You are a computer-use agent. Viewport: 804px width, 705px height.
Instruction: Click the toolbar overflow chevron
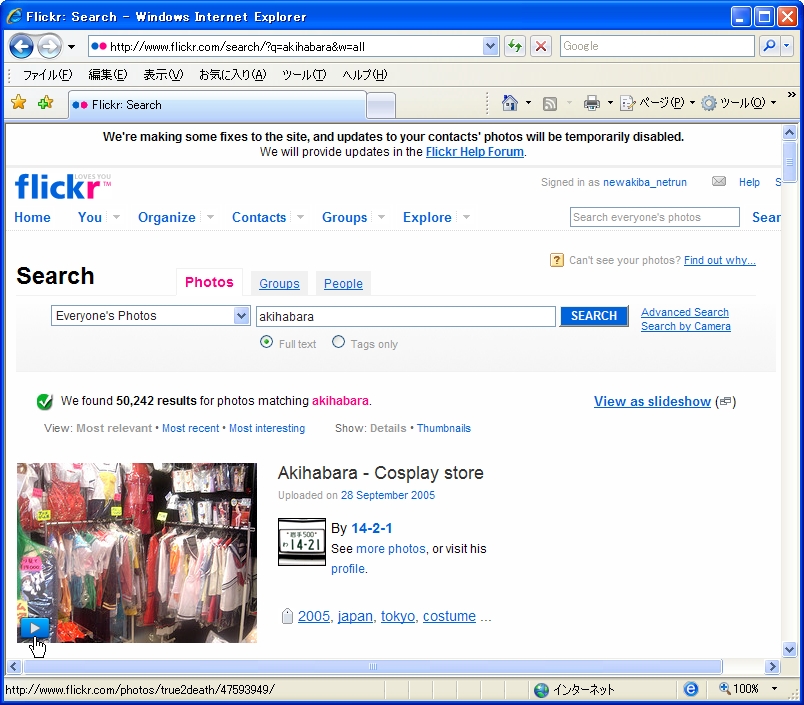(792, 95)
